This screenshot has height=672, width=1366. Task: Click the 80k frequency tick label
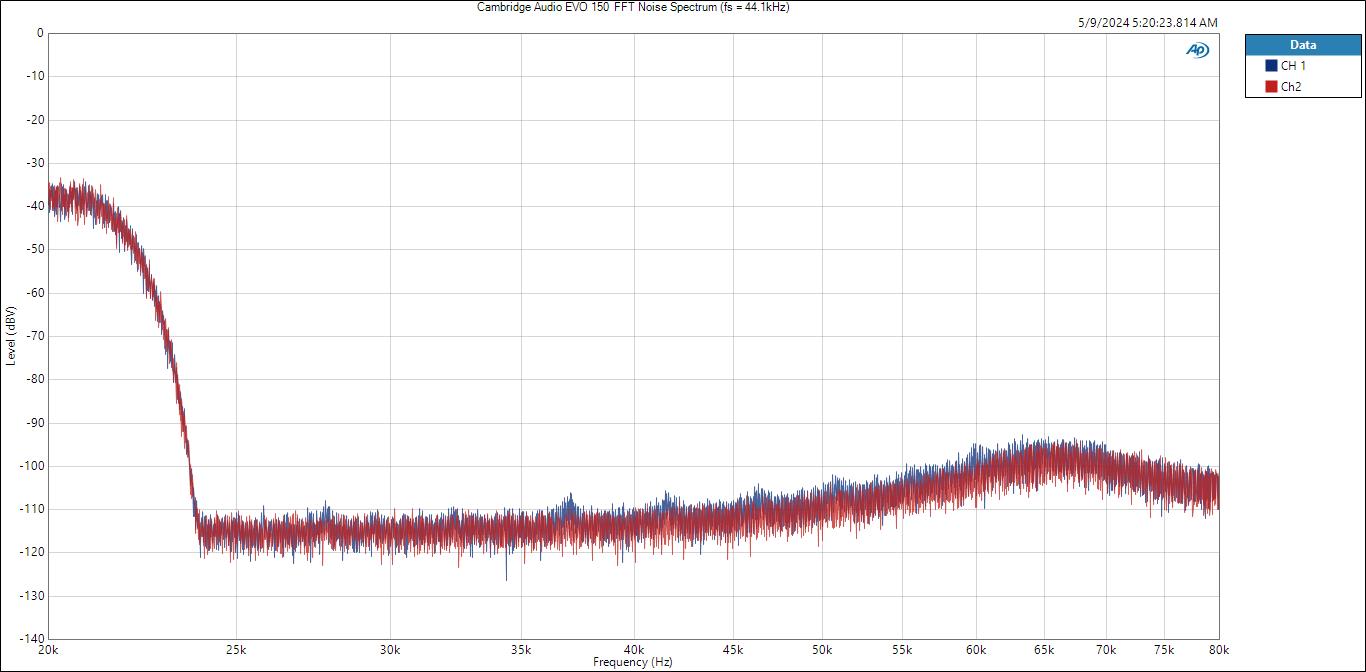click(x=1218, y=649)
